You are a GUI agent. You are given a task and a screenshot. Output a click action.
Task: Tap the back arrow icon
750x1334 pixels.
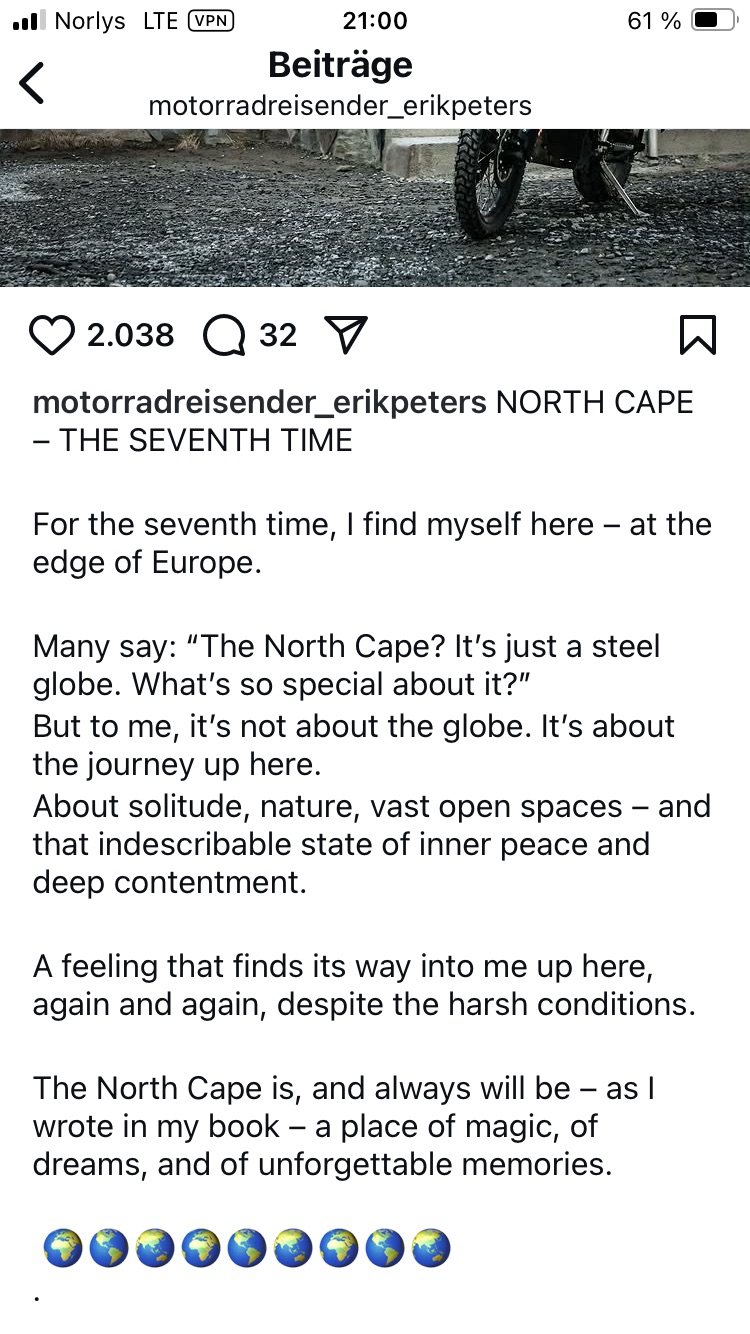pos(33,83)
